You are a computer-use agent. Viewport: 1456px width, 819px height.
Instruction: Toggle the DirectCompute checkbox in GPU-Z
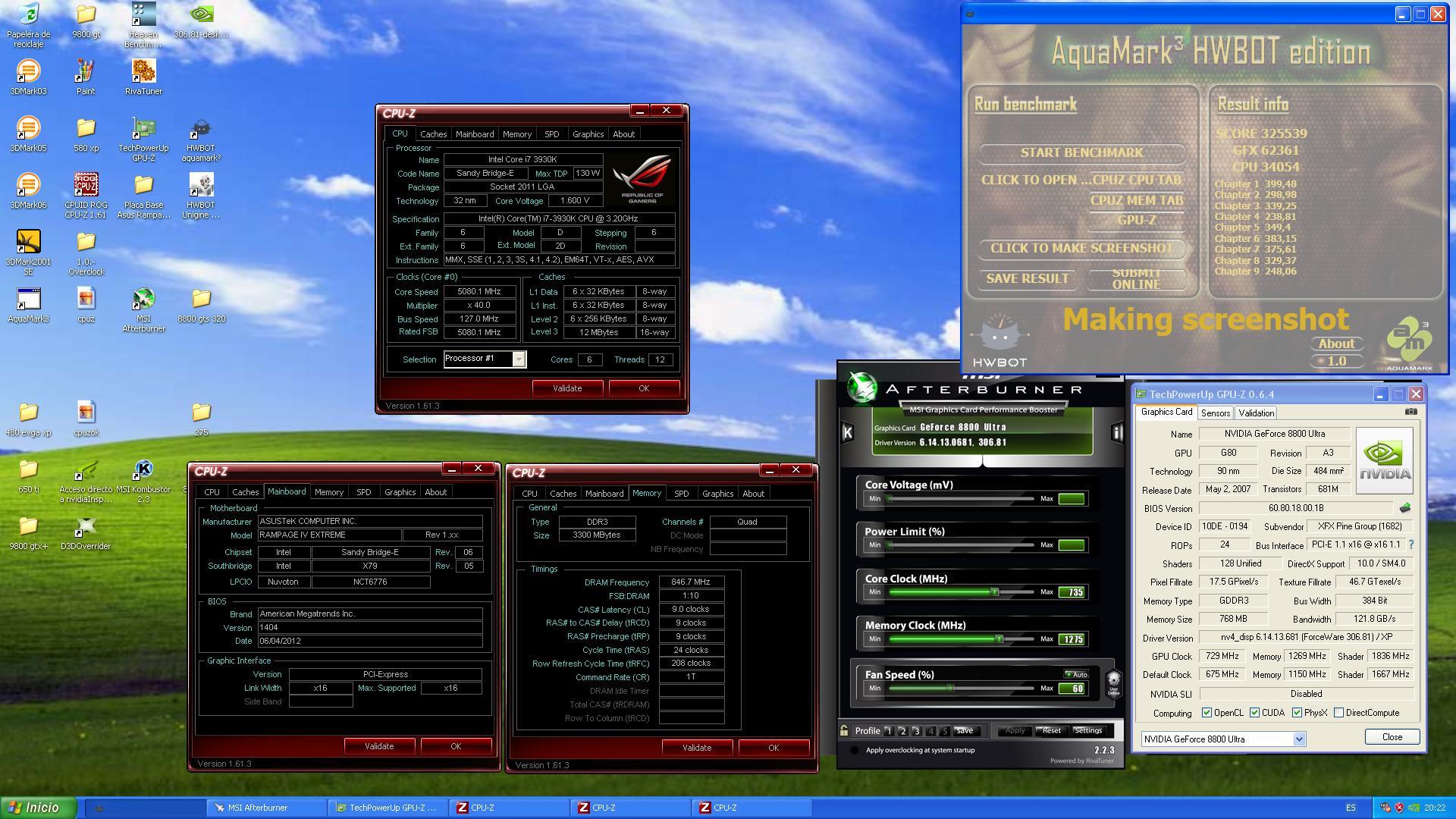click(1338, 713)
